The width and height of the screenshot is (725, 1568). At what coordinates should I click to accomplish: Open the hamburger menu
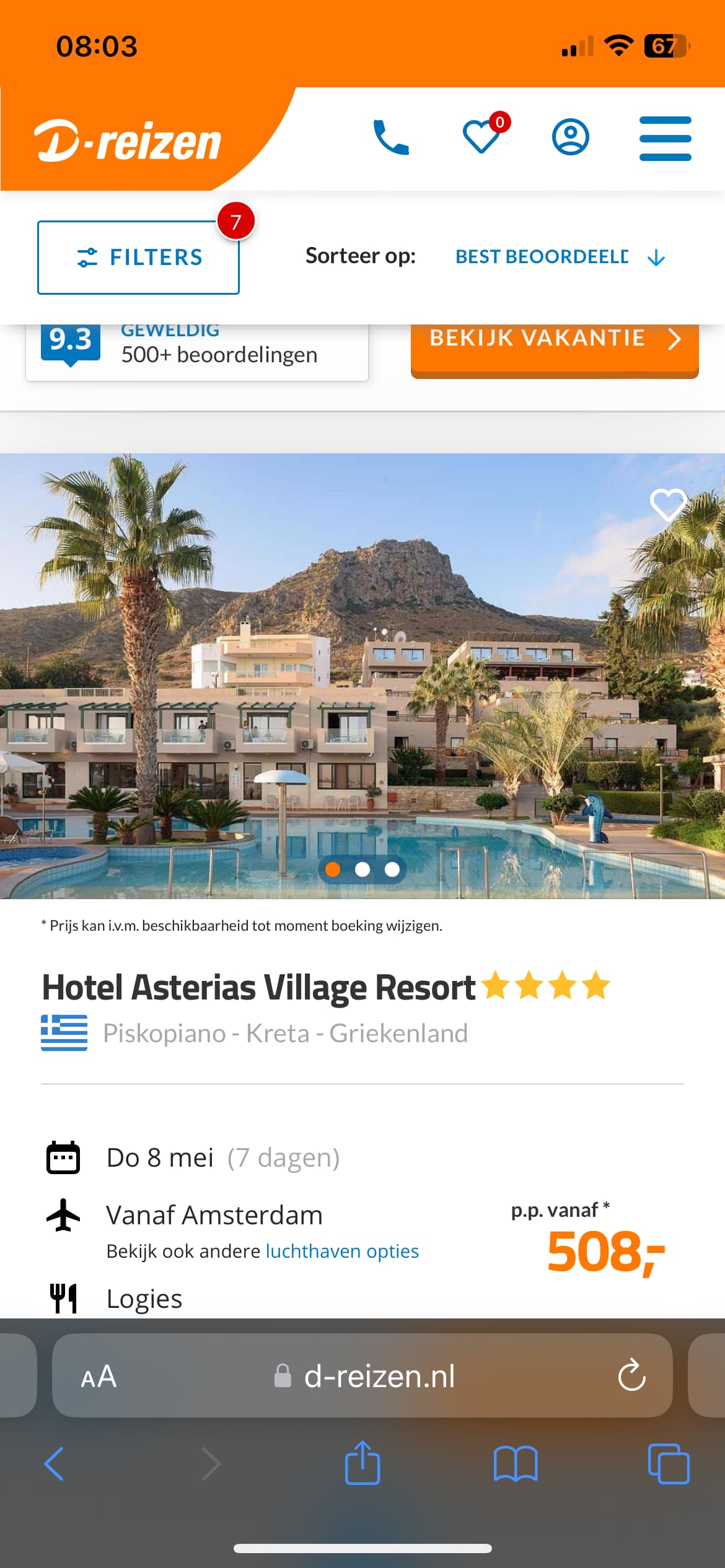coord(665,138)
